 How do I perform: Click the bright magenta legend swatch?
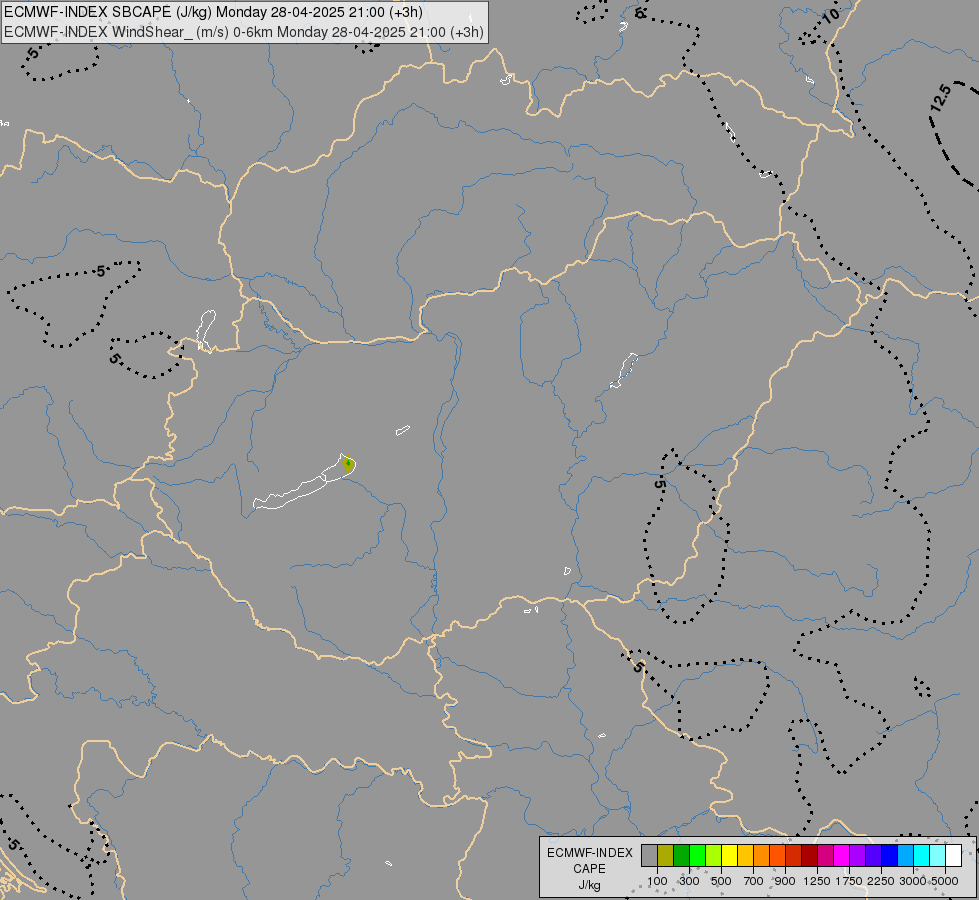842,856
